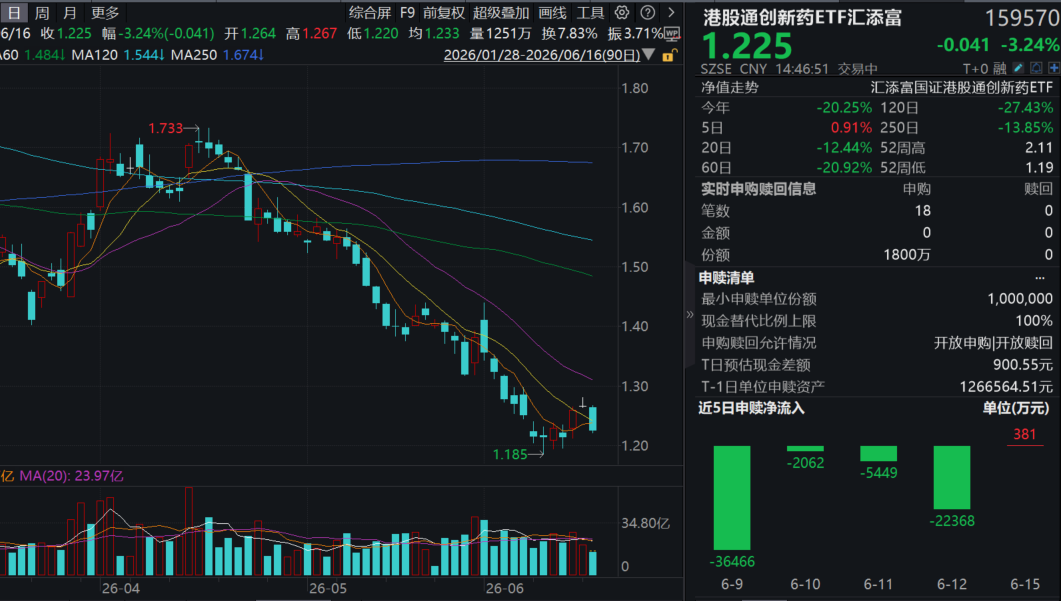Click the WP monitor icon

(x=672, y=33)
